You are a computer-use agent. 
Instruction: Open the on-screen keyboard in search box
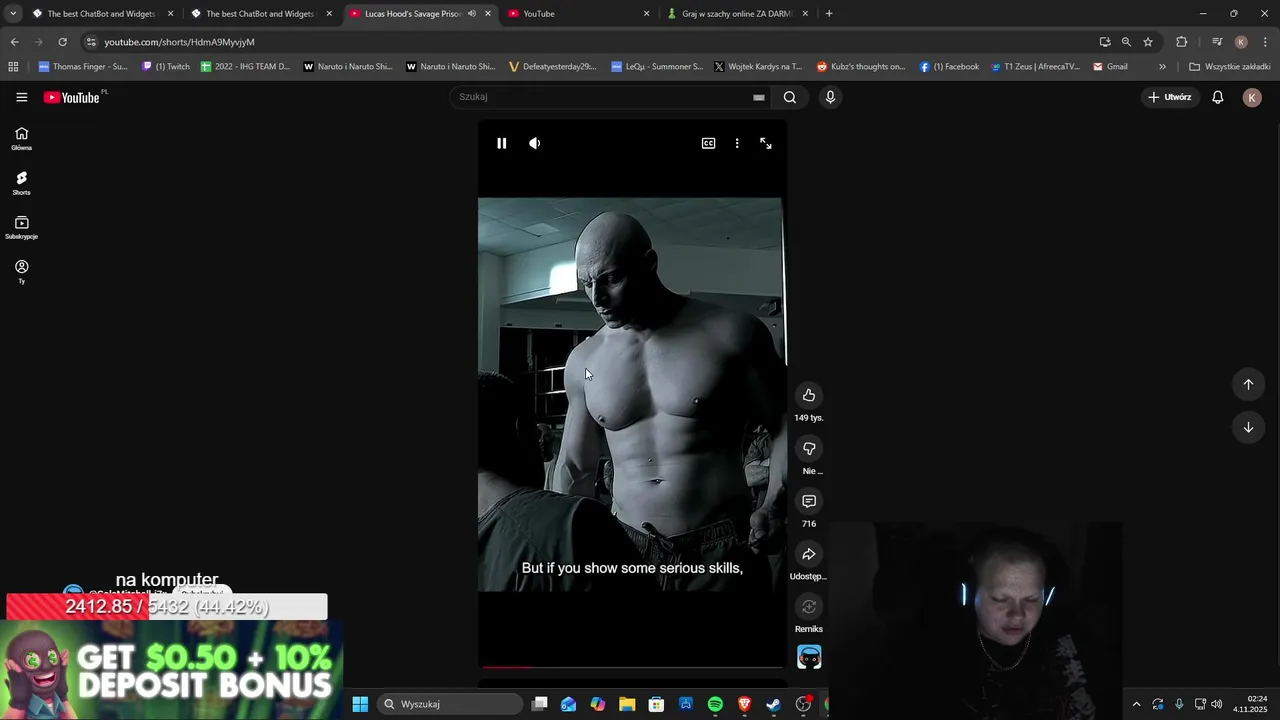point(759,97)
